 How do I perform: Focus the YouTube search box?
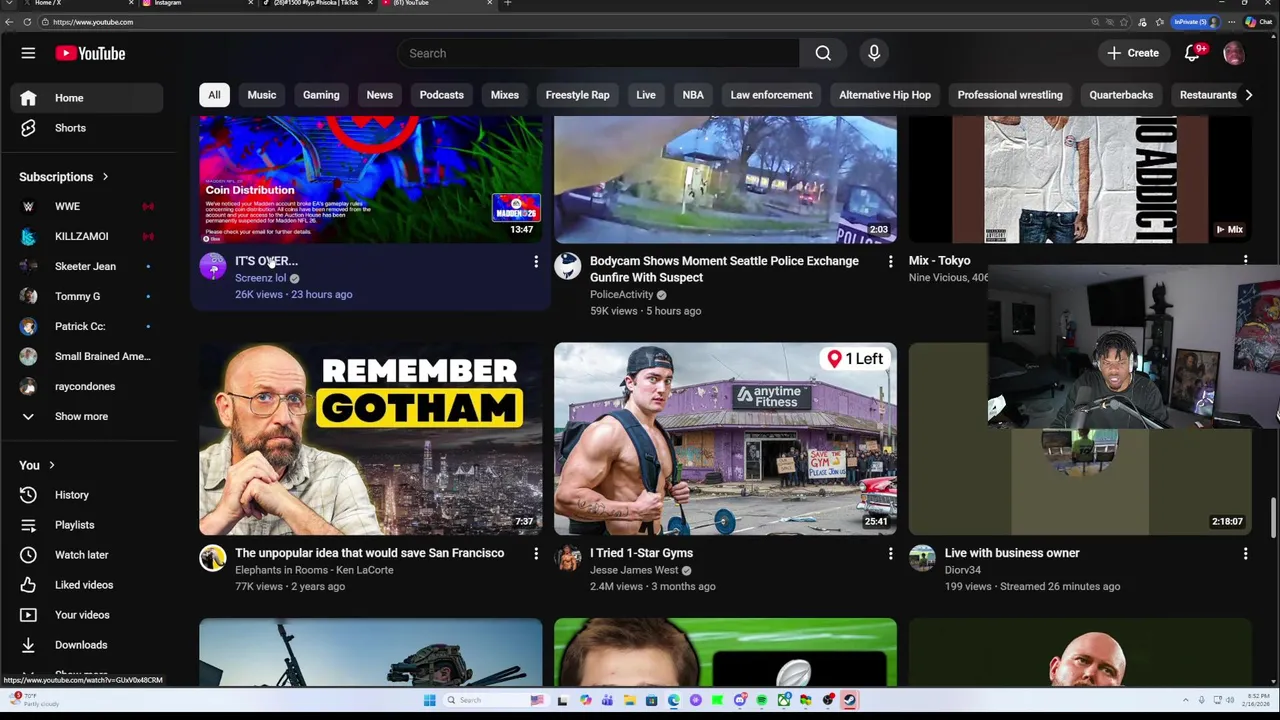click(x=598, y=53)
